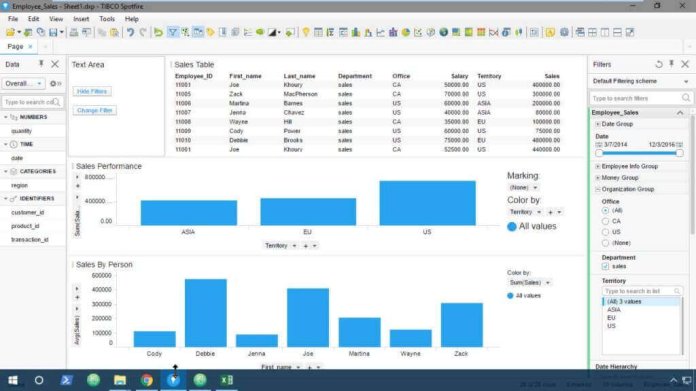Save the analysis using floppy disk icon
696x391 pixels.
(x=53, y=32)
